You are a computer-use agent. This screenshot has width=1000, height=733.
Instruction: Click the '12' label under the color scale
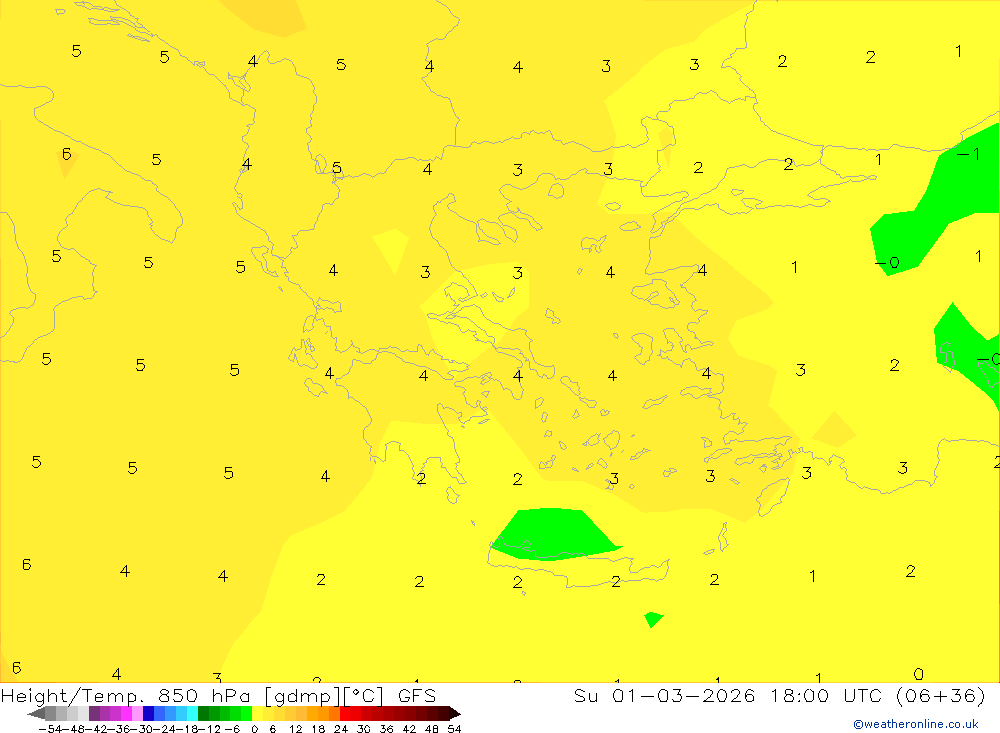(295, 729)
